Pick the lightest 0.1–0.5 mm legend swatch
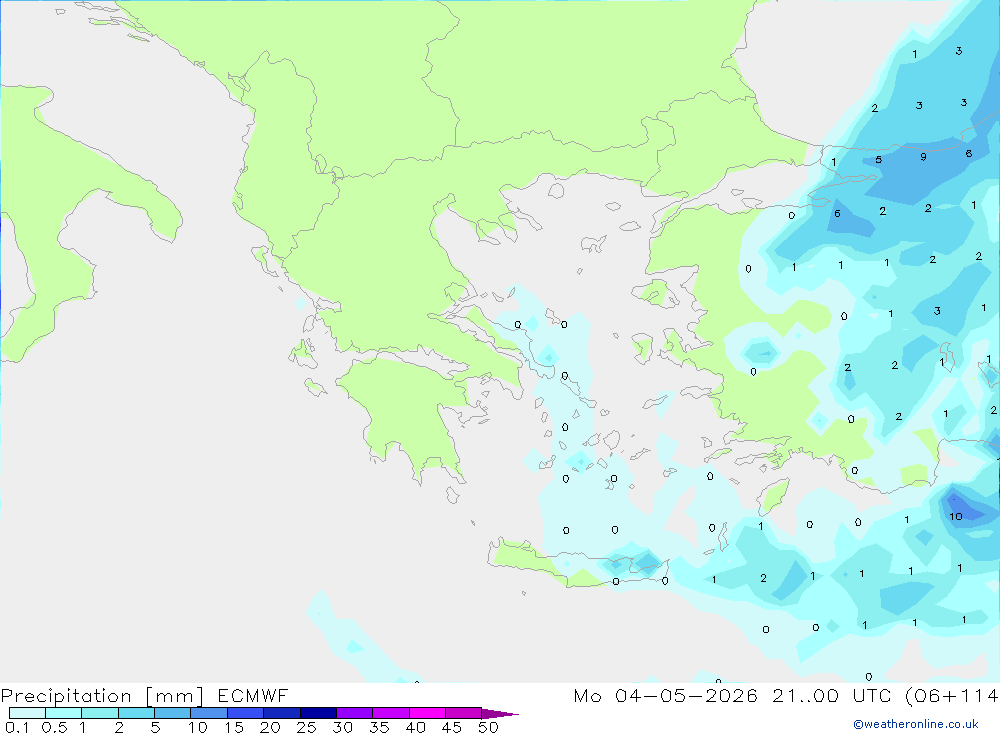This screenshot has height=733, width=1000. click(27, 713)
